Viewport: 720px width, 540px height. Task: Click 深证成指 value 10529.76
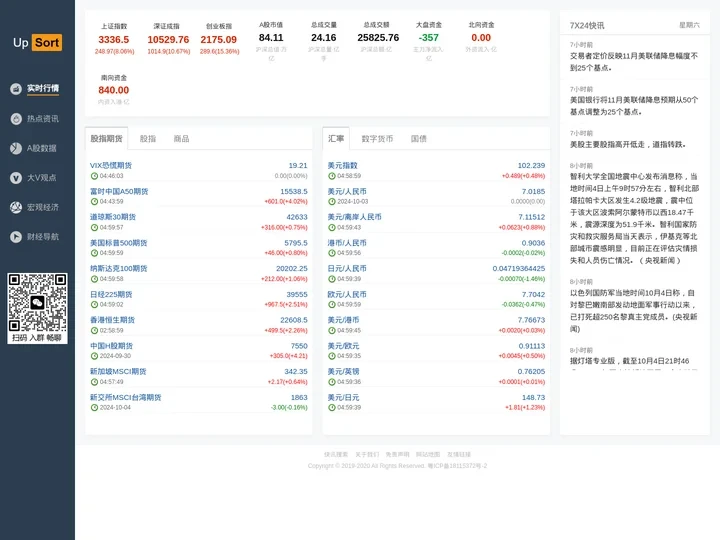click(169, 40)
